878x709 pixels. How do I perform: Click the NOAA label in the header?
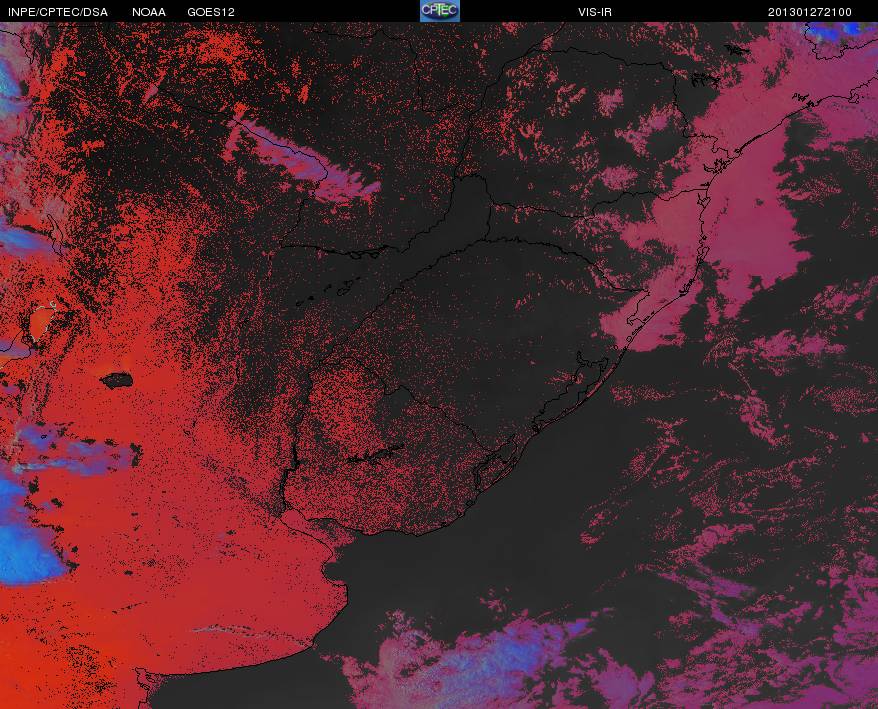pos(148,12)
